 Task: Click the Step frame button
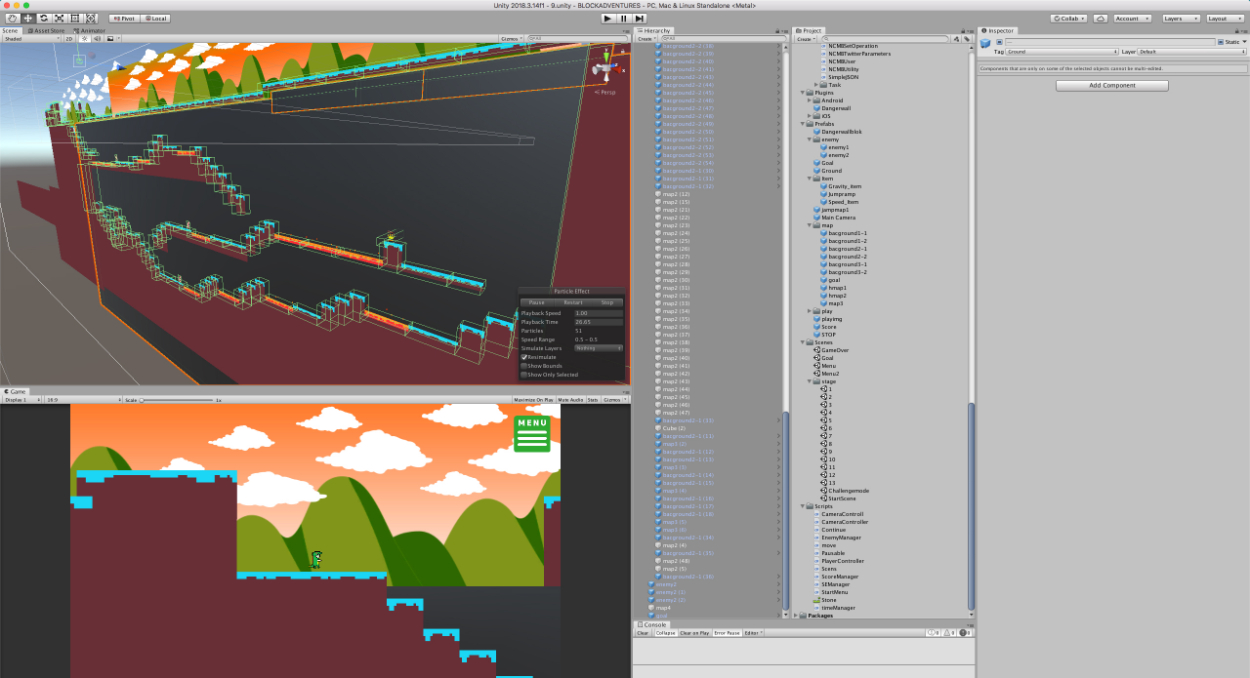[640, 18]
